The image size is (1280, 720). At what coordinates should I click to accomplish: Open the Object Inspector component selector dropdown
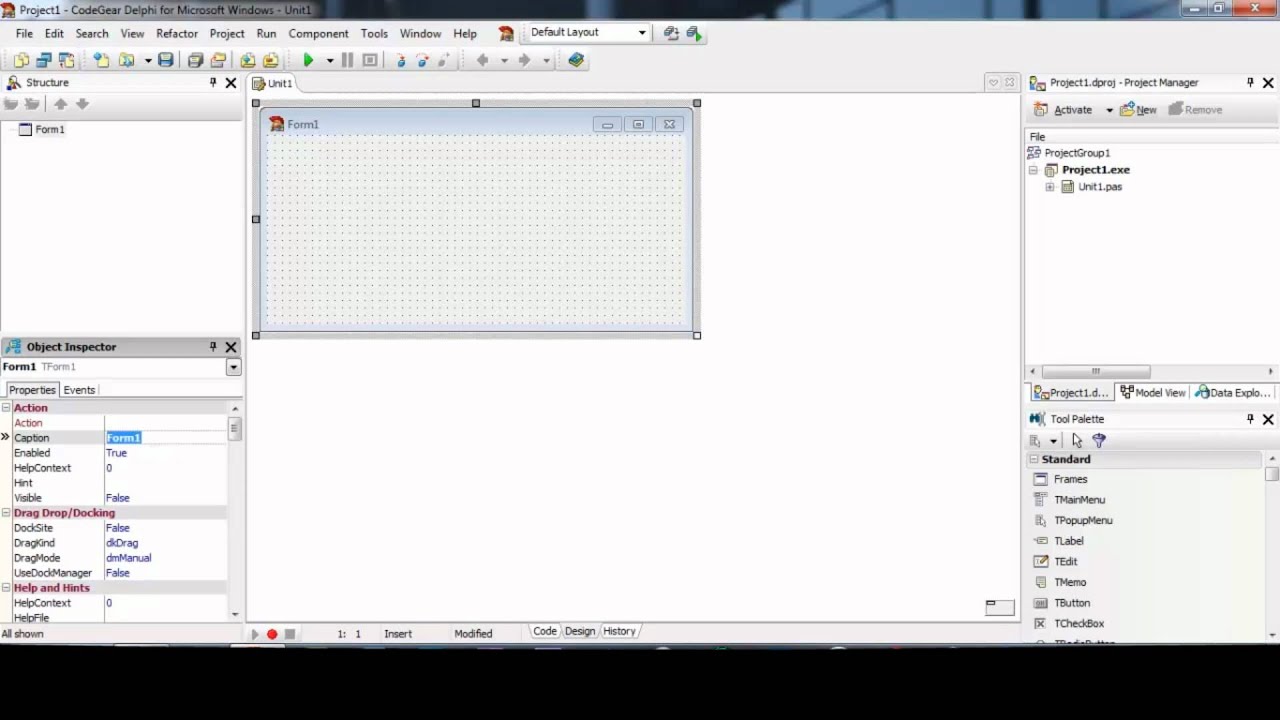pos(233,367)
